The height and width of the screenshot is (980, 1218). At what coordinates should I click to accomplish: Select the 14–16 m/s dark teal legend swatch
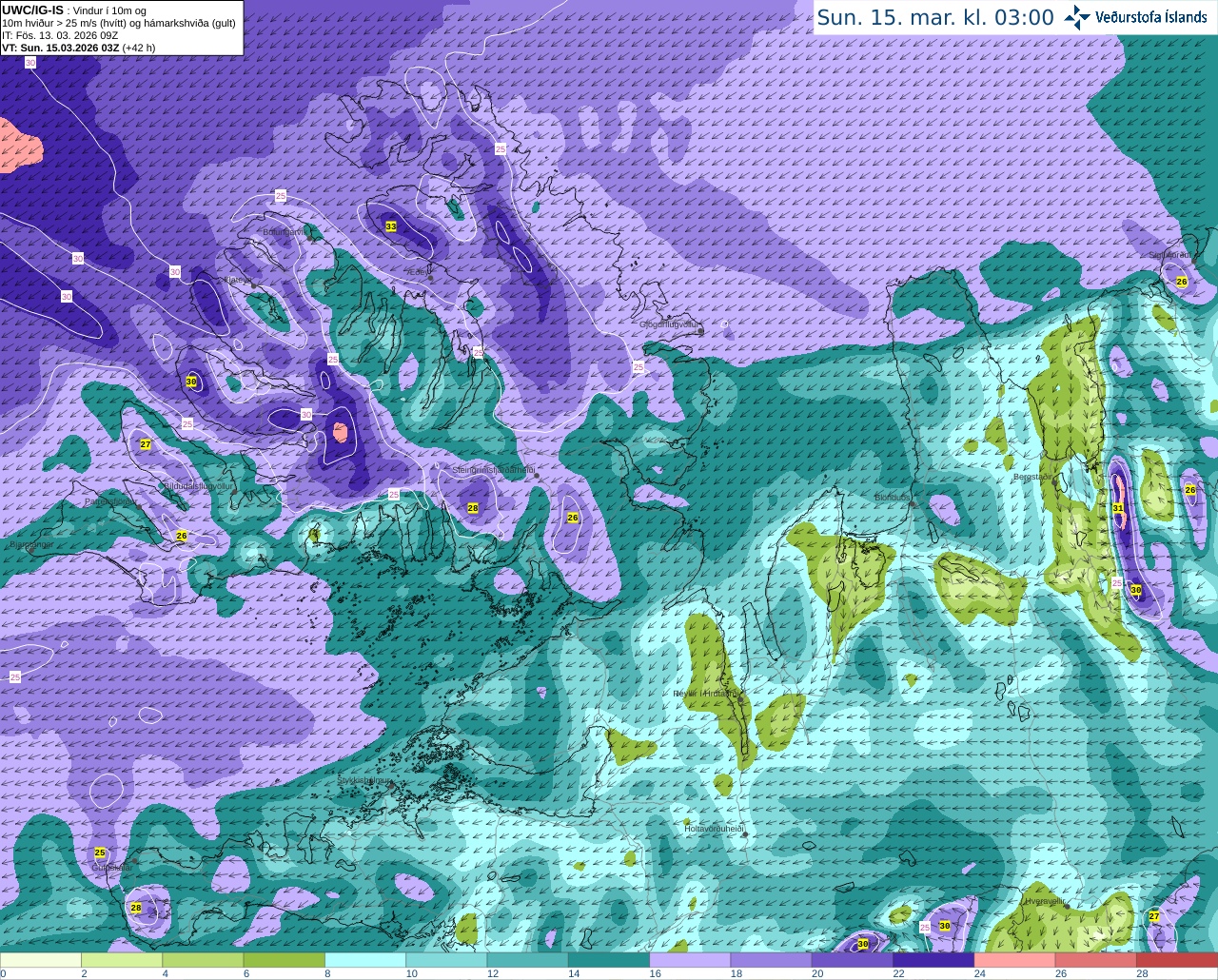click(609, 960)
